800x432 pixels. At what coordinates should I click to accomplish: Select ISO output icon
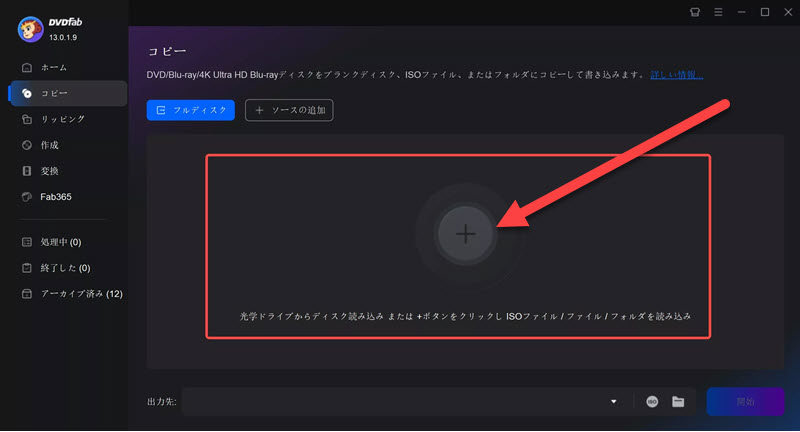coord(652,402)
